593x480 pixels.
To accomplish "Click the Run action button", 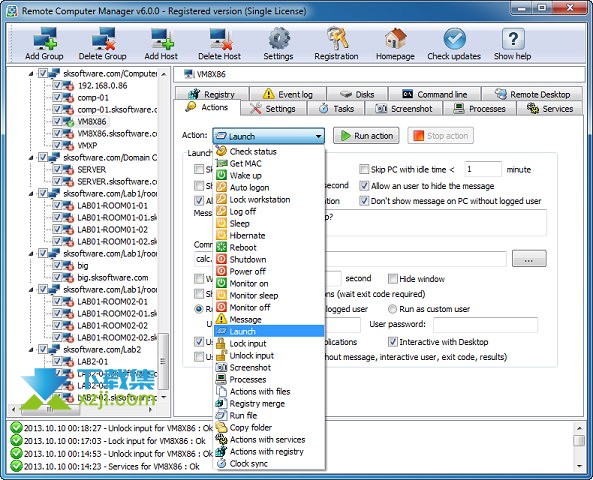I will pyautogui.click(x=366, y=135).
